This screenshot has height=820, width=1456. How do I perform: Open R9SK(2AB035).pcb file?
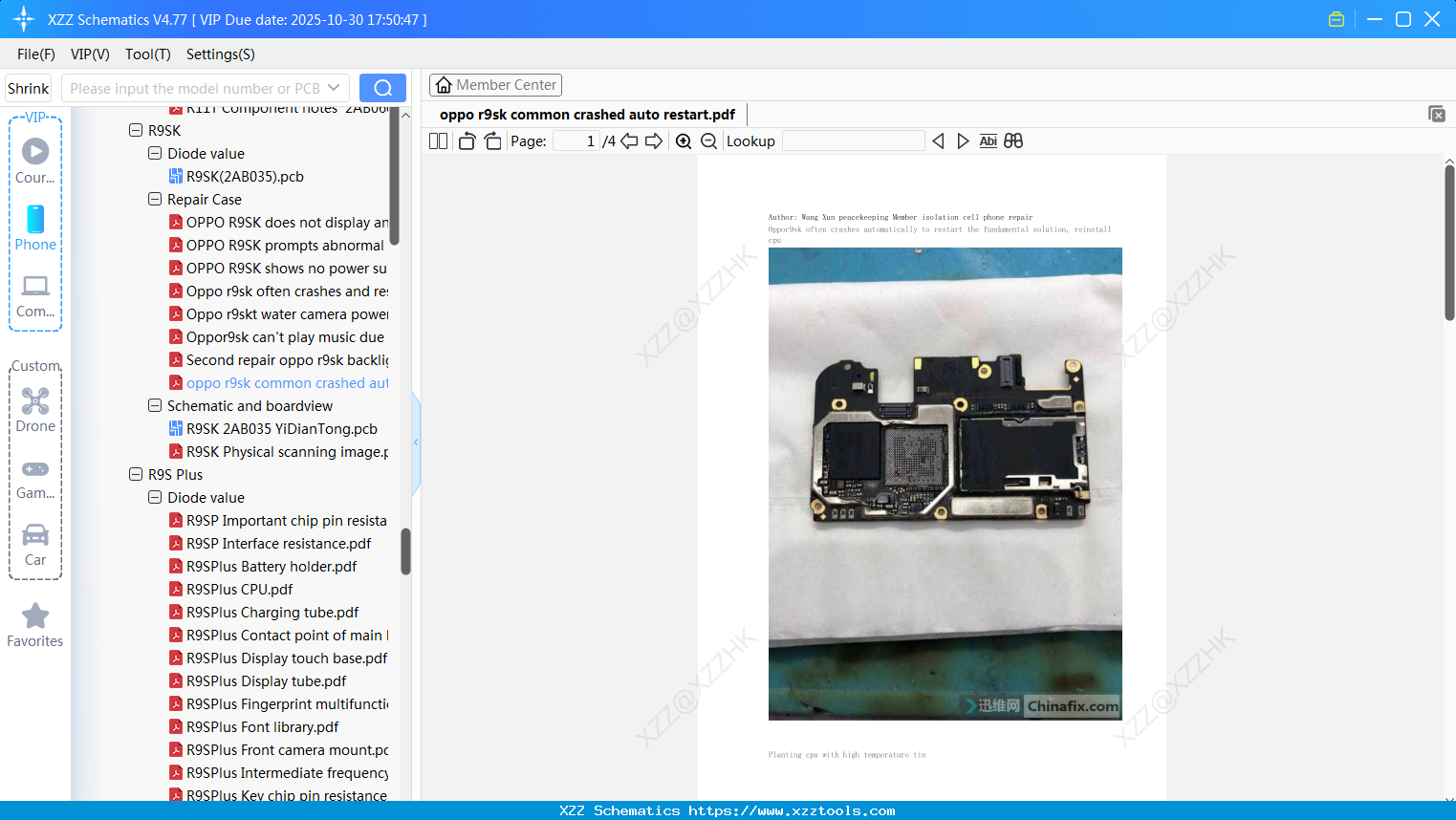245,176
